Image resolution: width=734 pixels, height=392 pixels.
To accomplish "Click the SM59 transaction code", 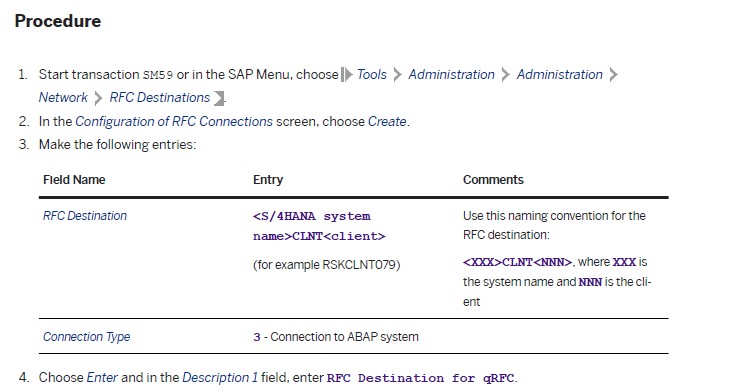I will 158,75.
